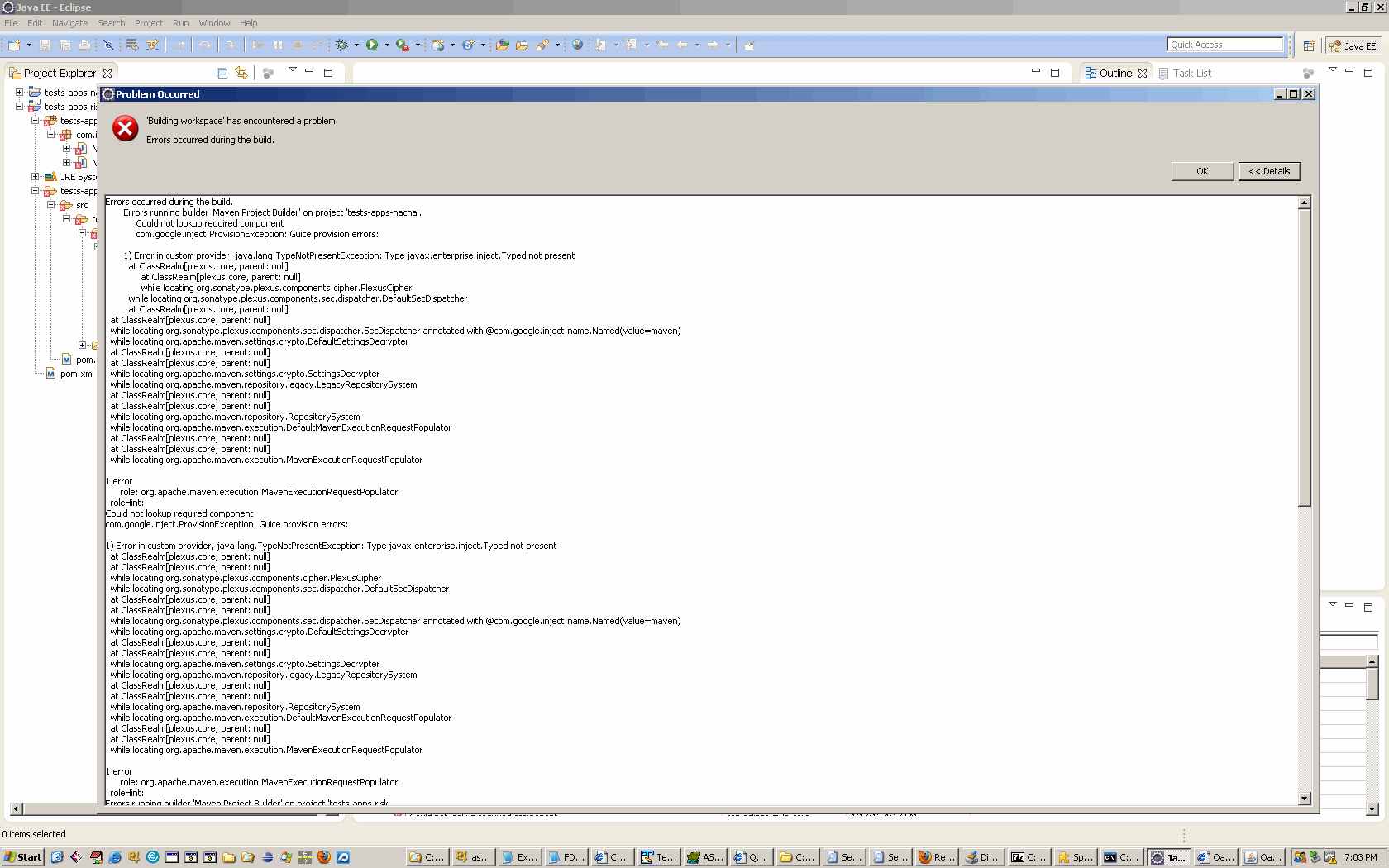
Task: Open the dropdown next to the New wizard icon
Action: click(29, 45)
